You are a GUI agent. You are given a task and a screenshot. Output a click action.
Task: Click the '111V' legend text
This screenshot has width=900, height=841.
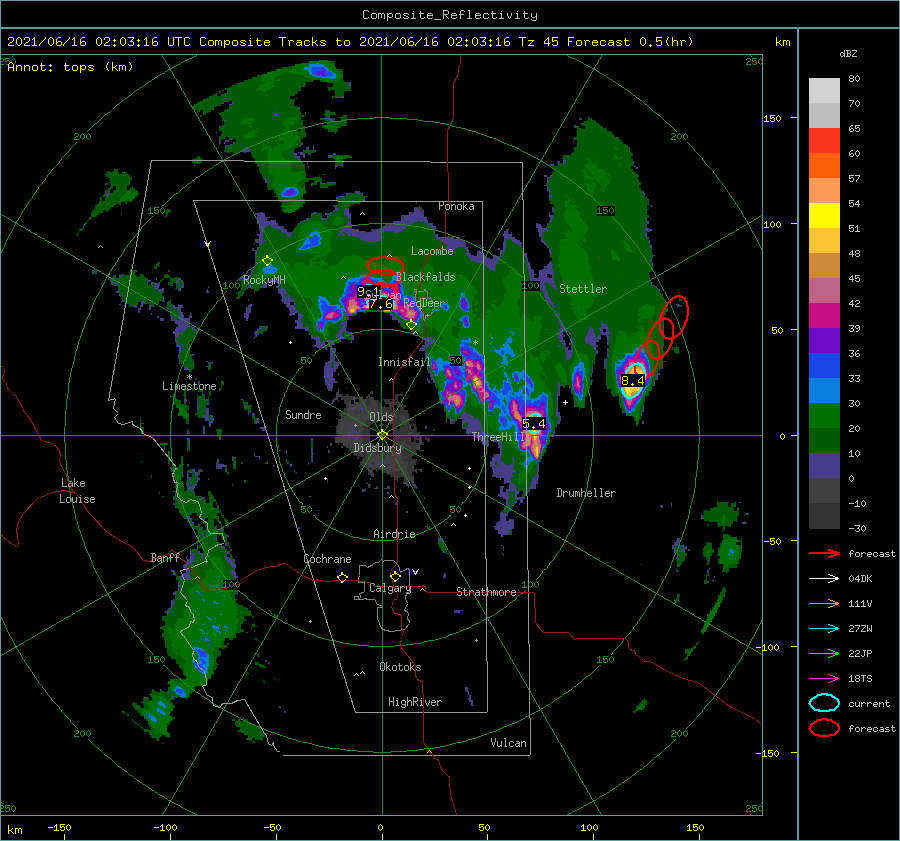click(x=860, y=603)
